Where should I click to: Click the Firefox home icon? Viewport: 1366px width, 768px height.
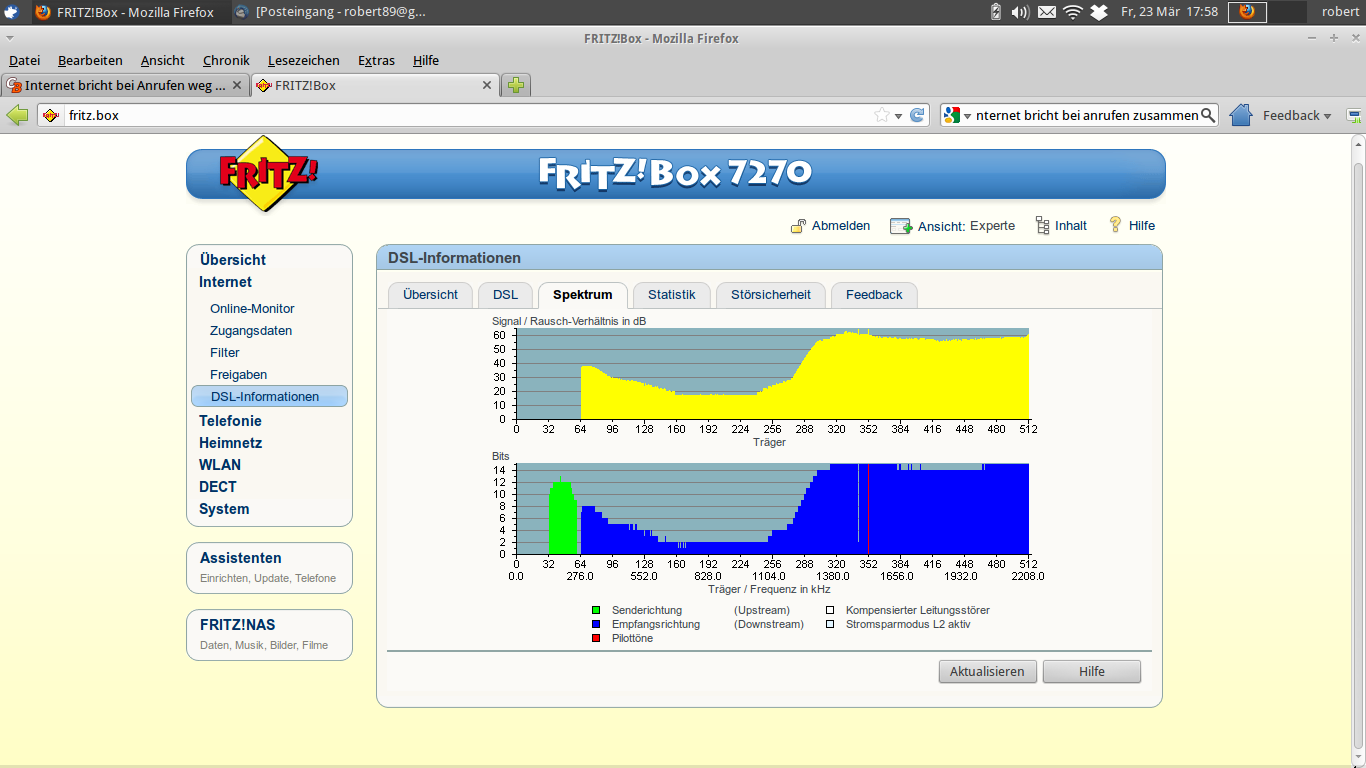1241,115
